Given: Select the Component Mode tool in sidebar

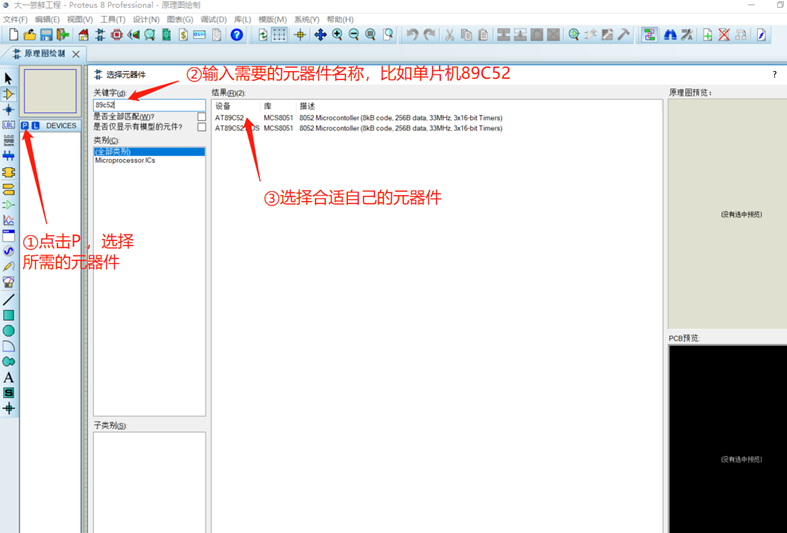Looking at the screenshot, I should coord(9,94).
